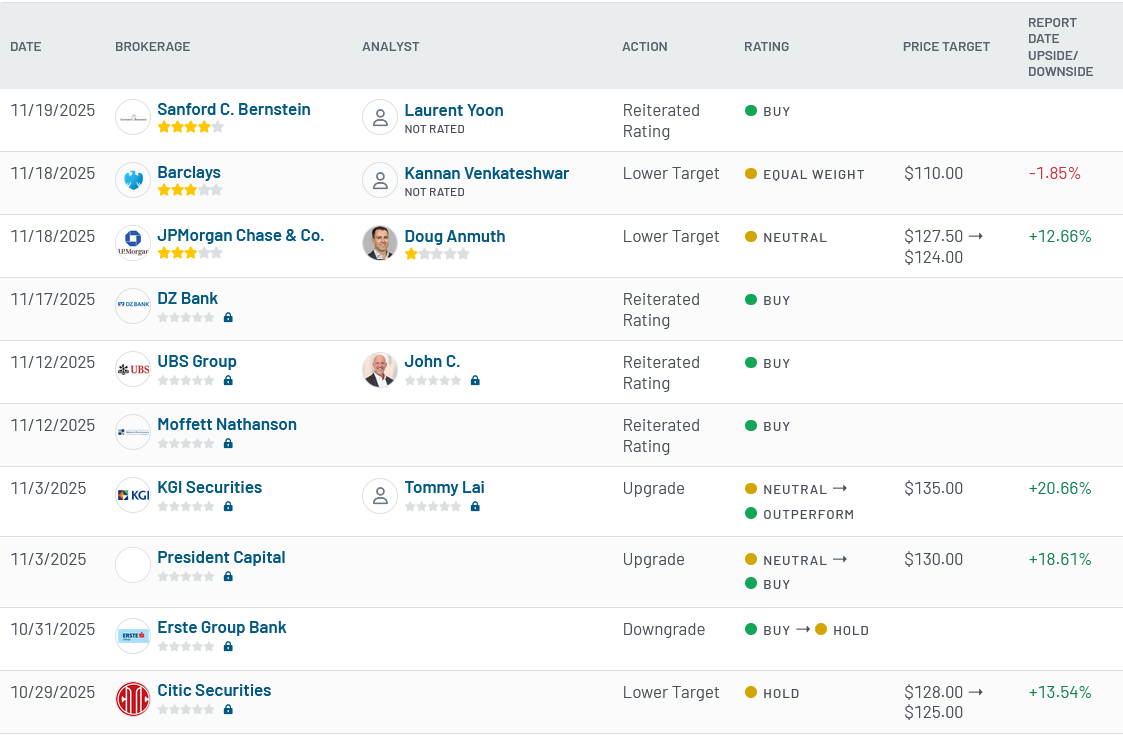The height and width of the screenshot is (736, 1123).
Task: Click the lock icon beside John C.'s rating
Action: [475, 380]
